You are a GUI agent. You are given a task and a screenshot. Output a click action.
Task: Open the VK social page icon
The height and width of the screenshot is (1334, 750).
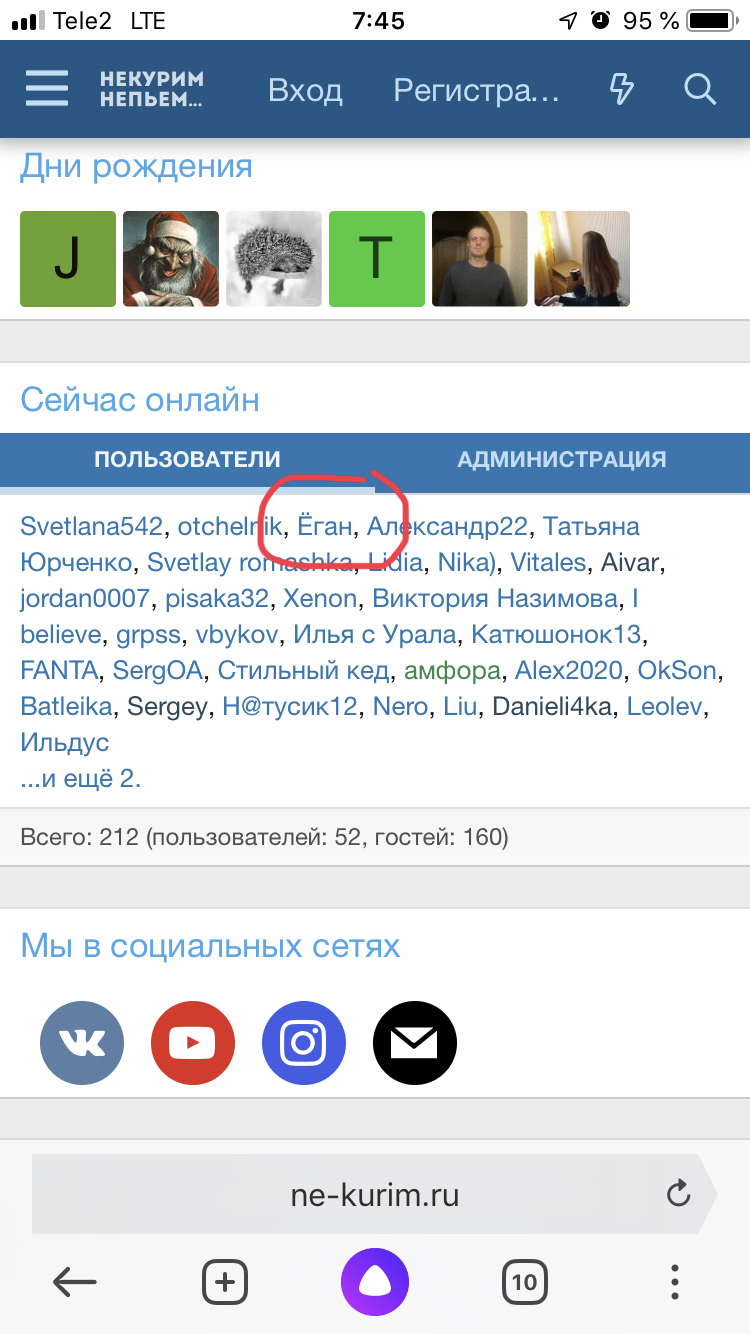tap(82, 1044)
